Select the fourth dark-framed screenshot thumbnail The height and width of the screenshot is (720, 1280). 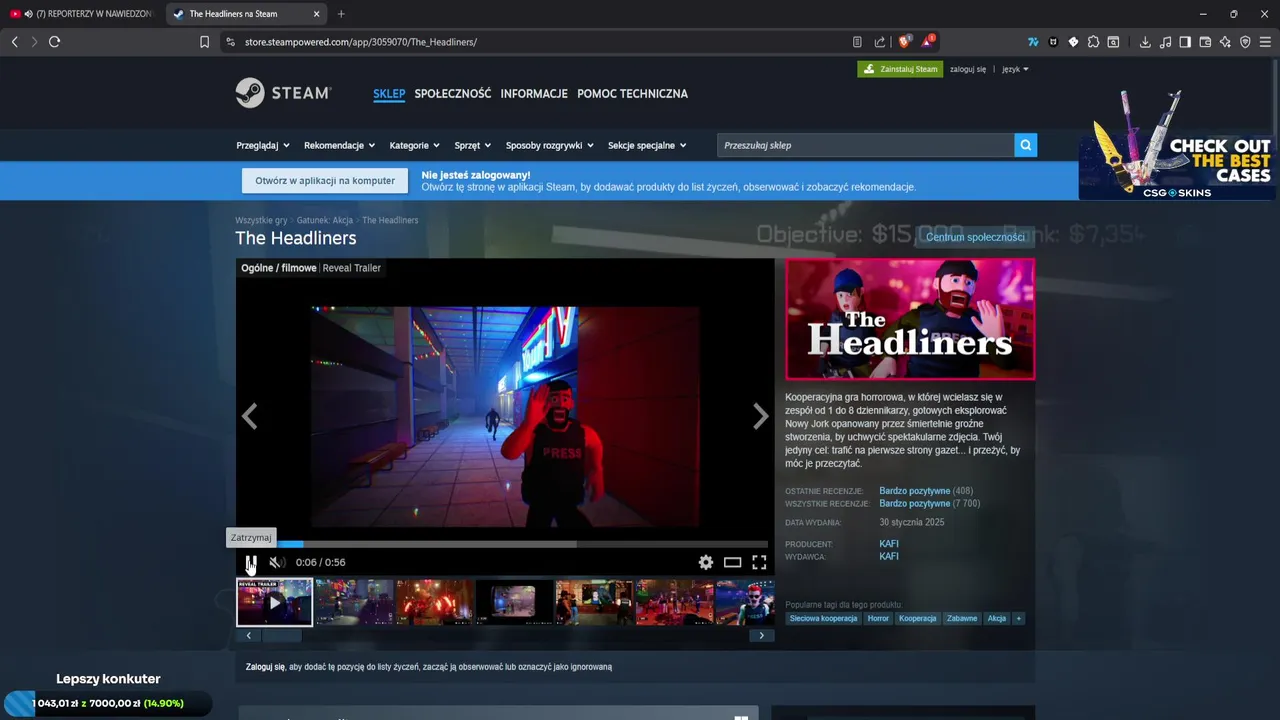pyautogui.click(x=514, y=602)
